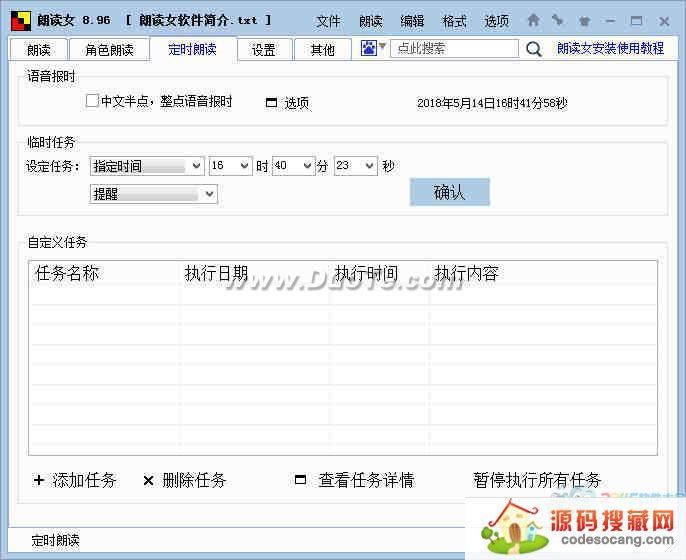Click the shirt skin icon in title bar
This screenshot has width=686, height=560.
click(x=583, y=20)
